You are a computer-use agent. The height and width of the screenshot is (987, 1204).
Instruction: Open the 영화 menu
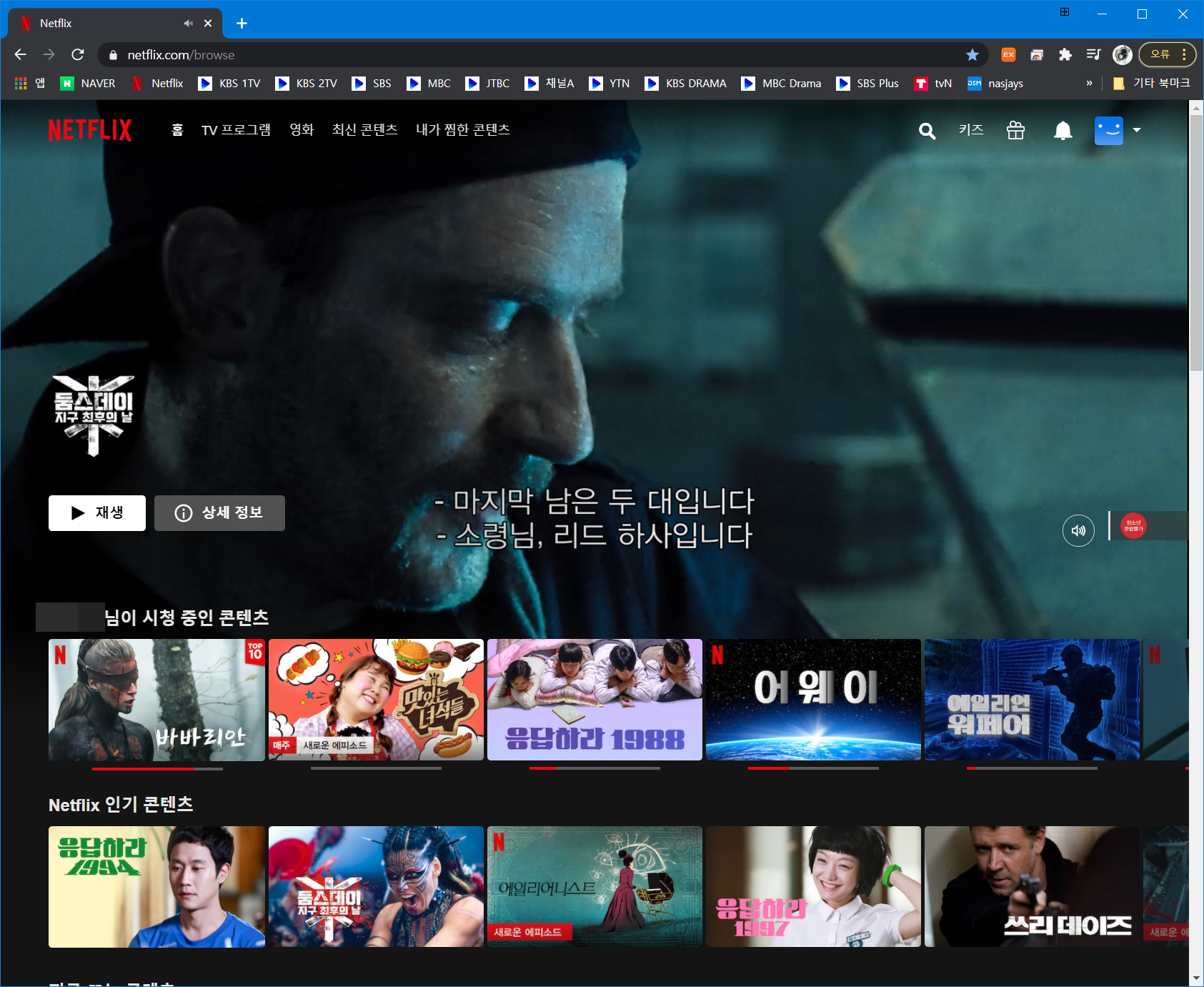click(x=302, y=130)
